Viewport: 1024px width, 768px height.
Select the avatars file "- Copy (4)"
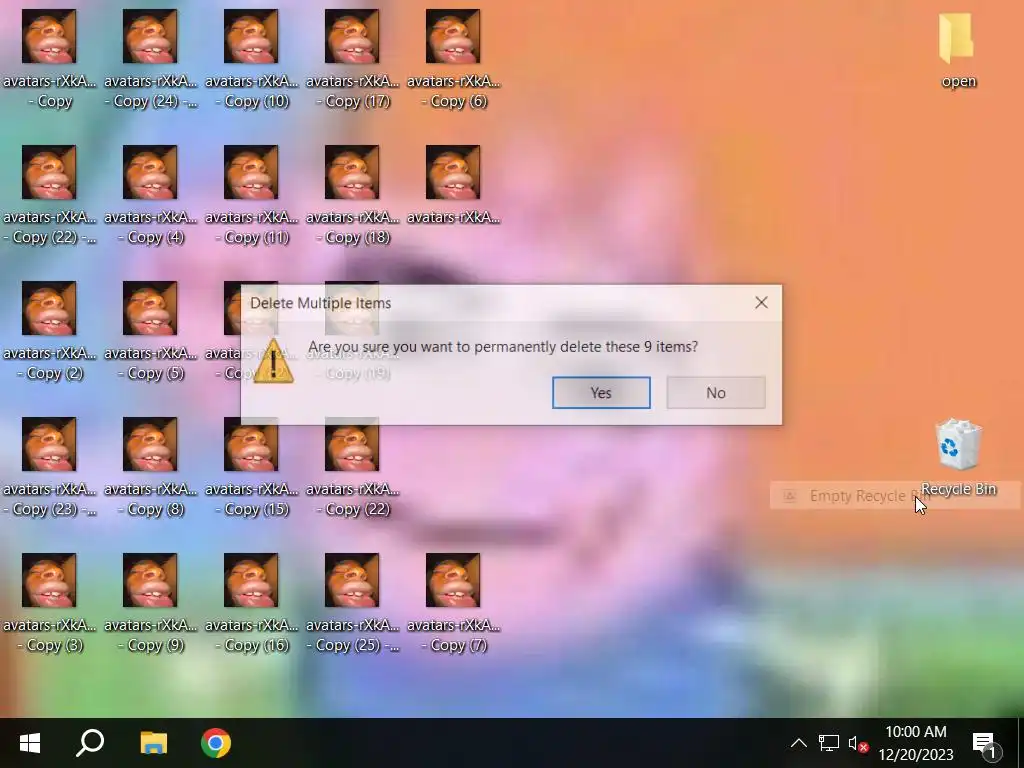[x=150, y=195]
